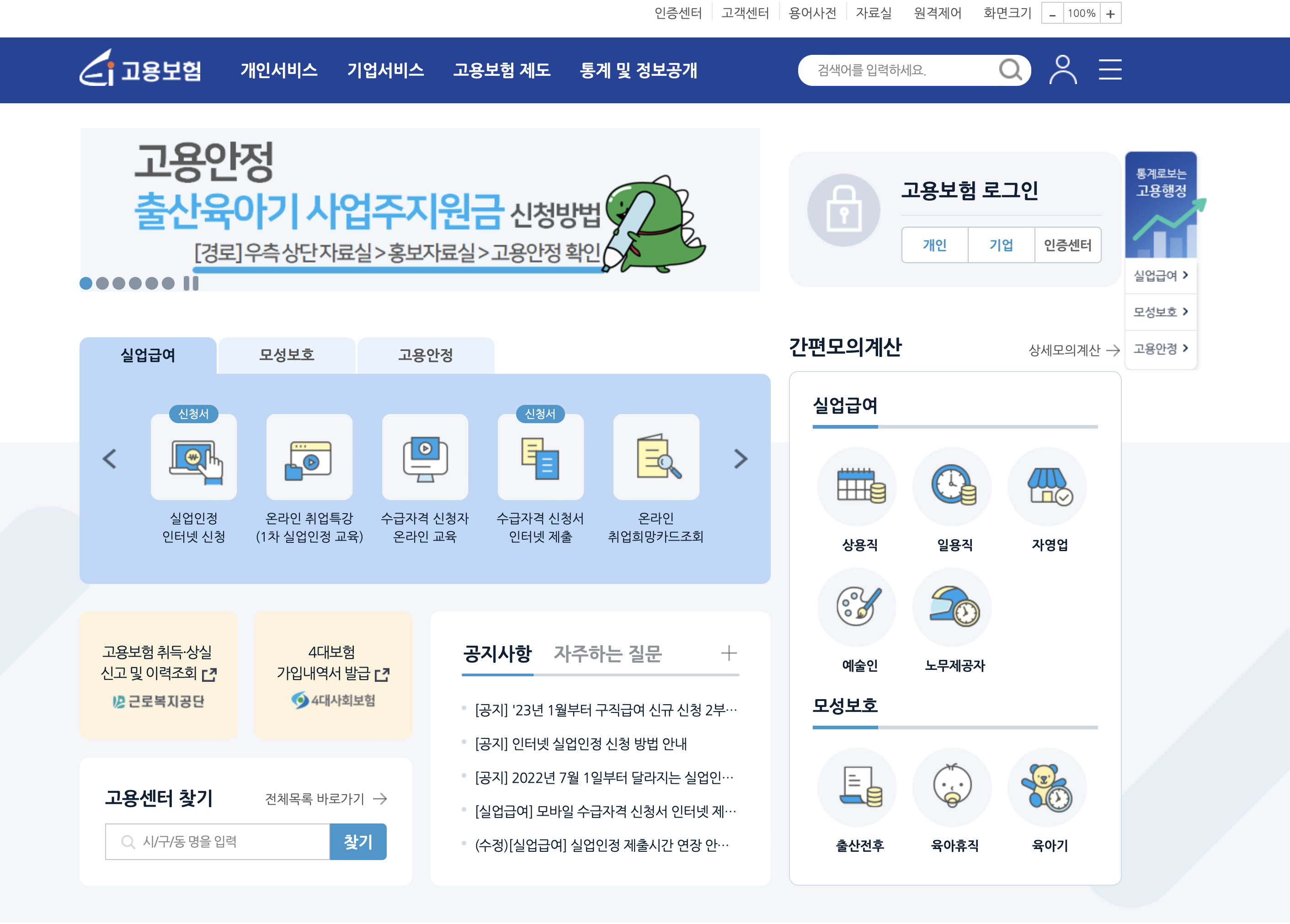Select the 육아휴직 baby icon

[952, 787]
